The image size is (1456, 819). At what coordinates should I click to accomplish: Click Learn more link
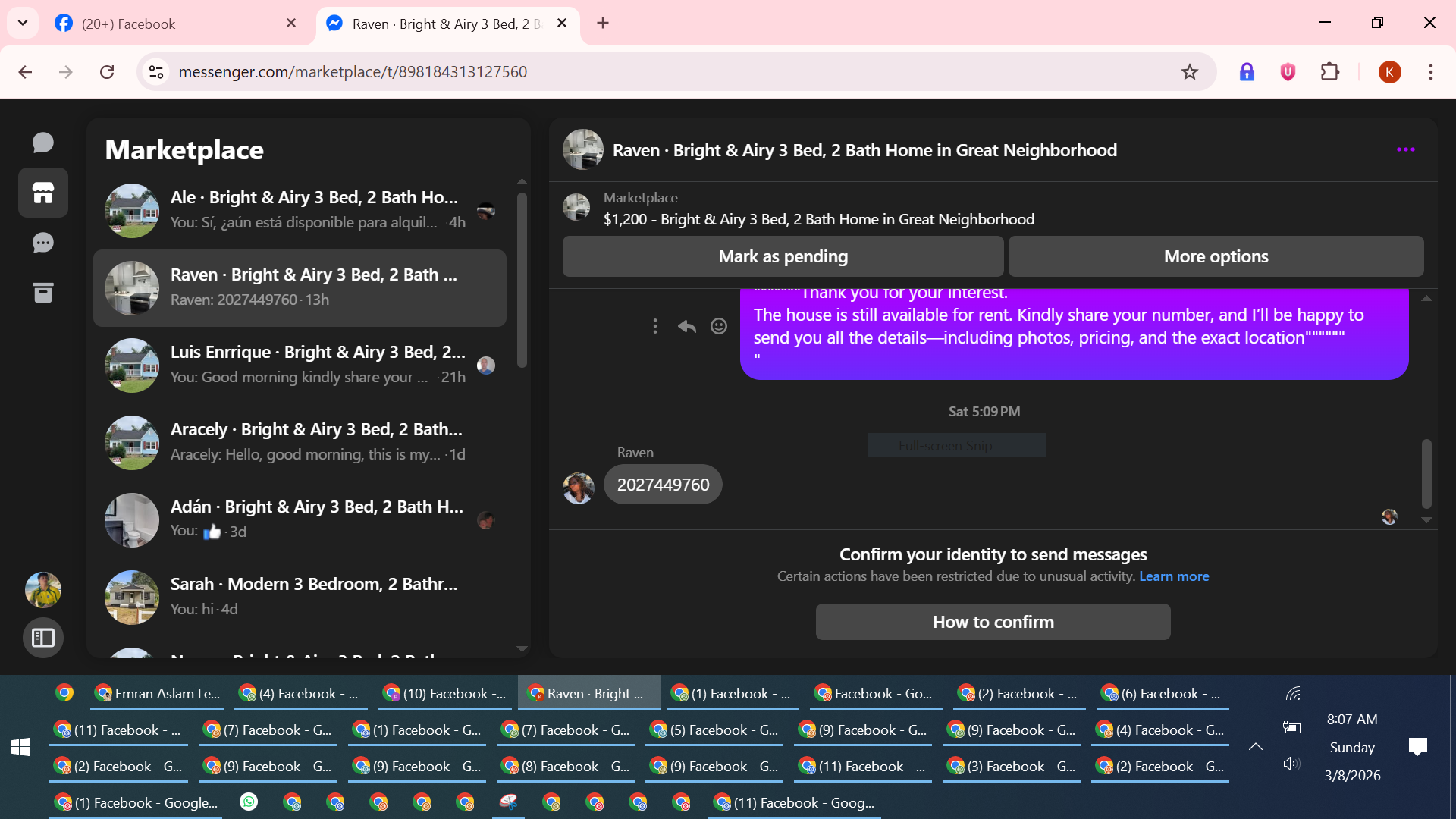click(1174, 576)
